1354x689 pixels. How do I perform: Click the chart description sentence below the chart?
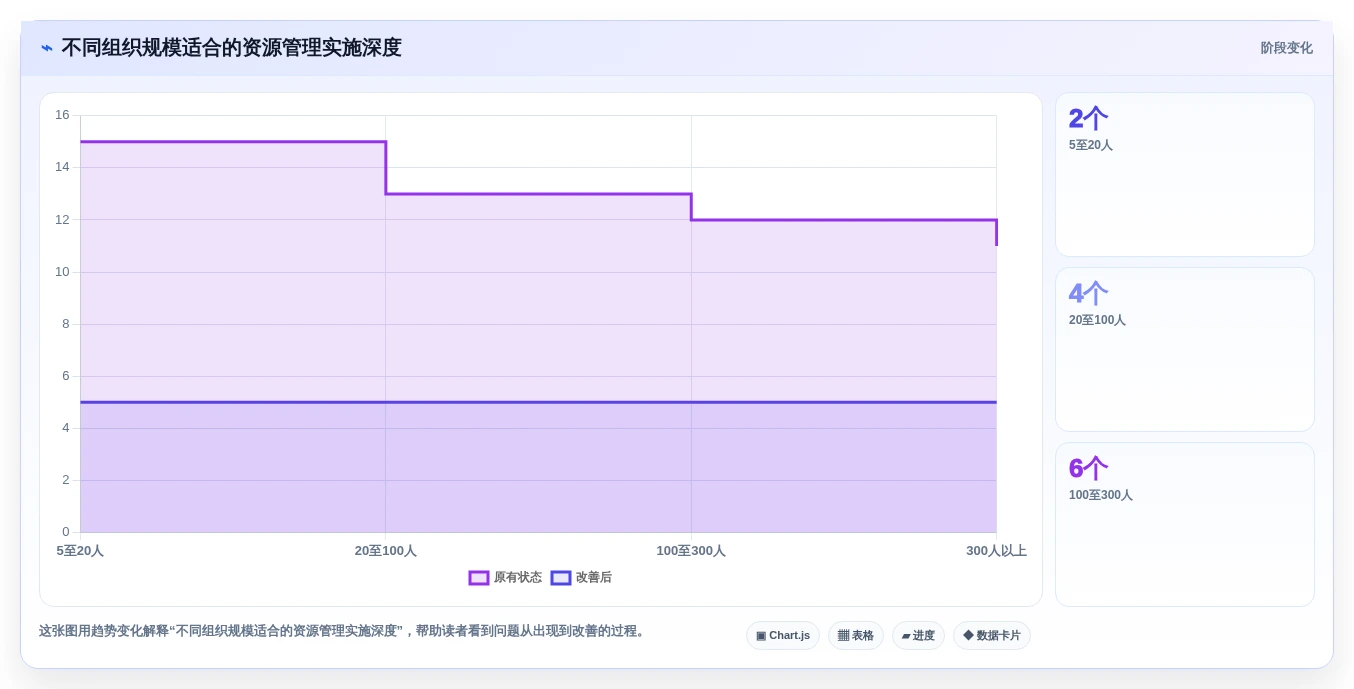pyautogui.click(x=344, y=631)
